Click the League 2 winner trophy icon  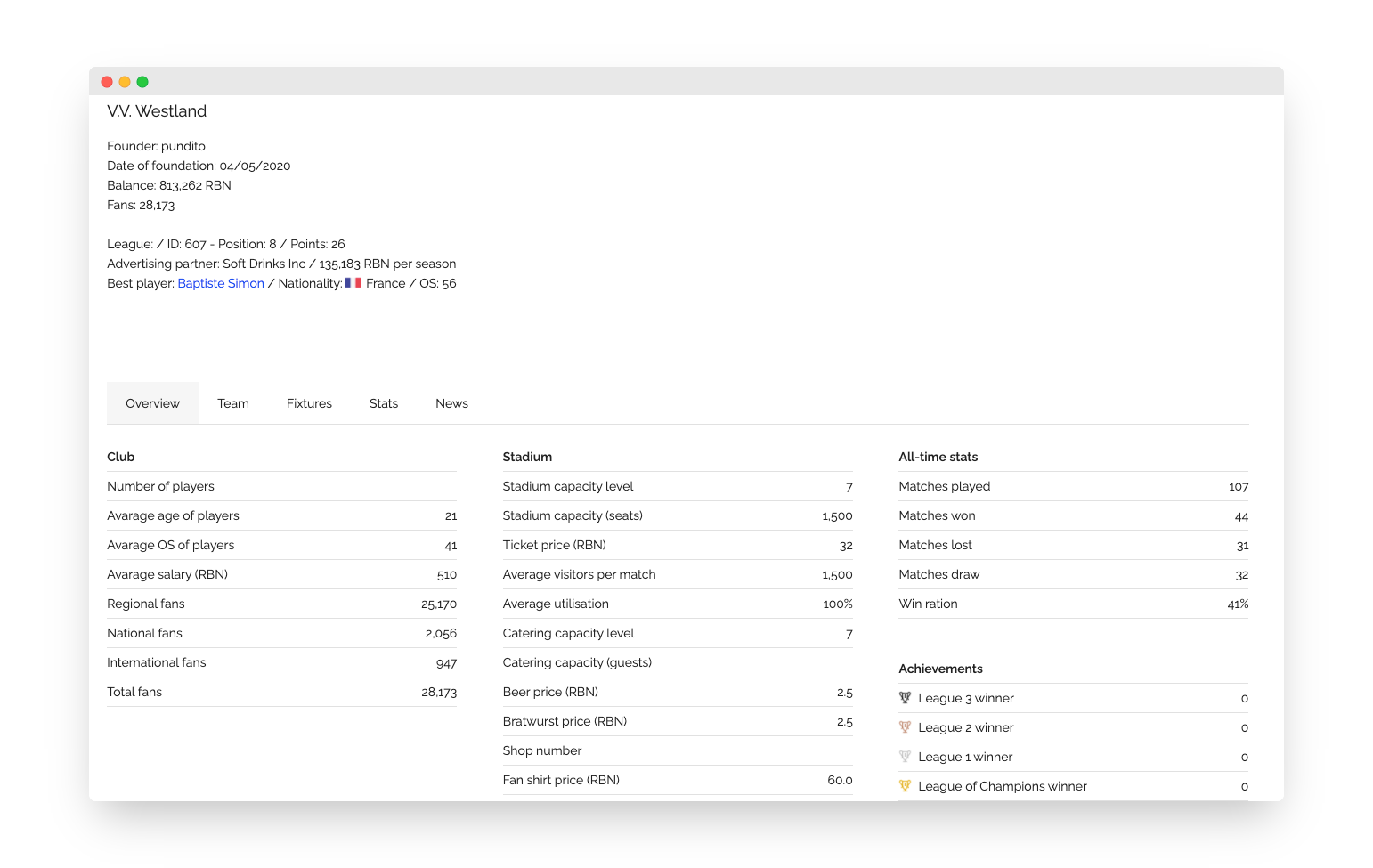905,727
